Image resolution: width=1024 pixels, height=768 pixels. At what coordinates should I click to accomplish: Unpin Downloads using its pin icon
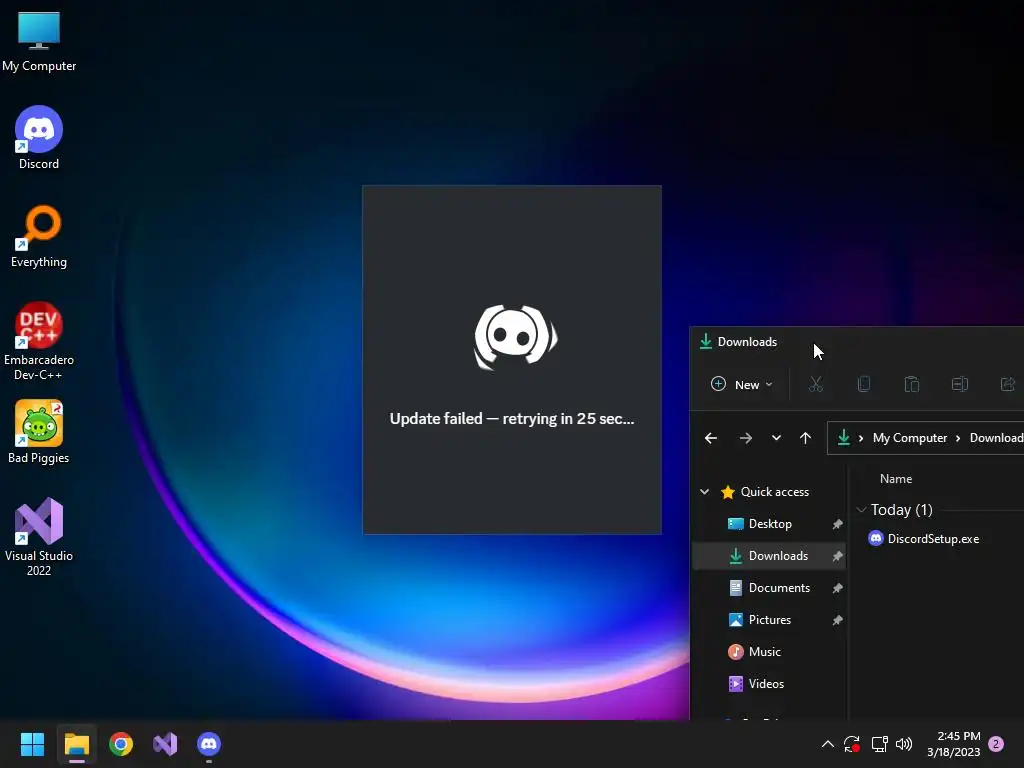[837, 556]
